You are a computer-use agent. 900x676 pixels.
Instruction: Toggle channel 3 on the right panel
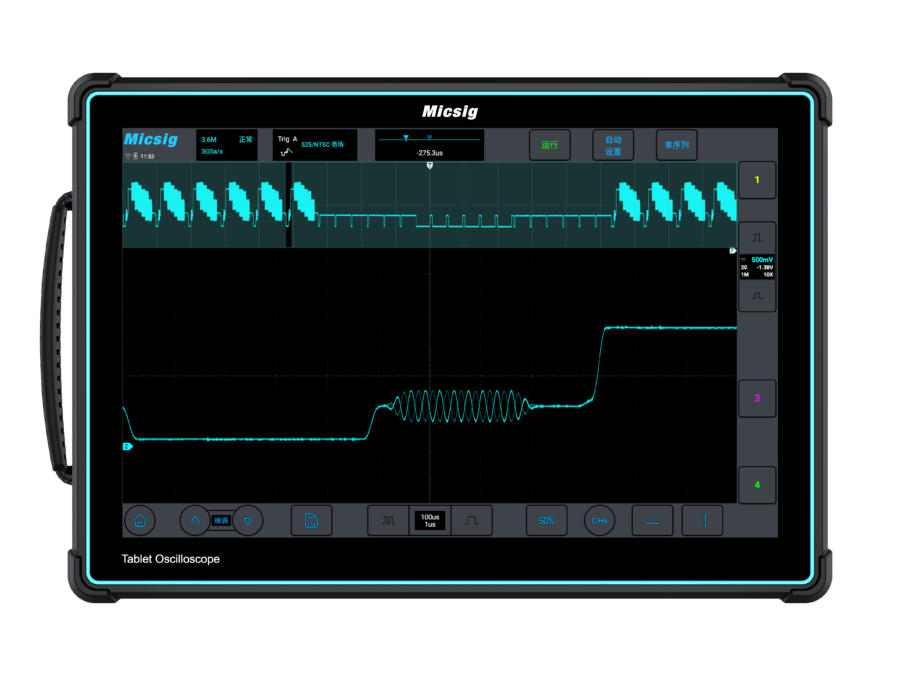pyautogui.click(x=757, y=398)
